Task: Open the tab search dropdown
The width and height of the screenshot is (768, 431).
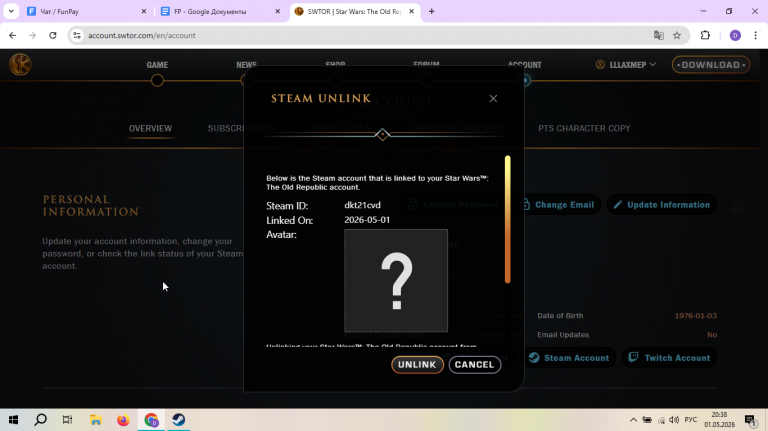Action: pyautogui.click(x=11, y=11)
